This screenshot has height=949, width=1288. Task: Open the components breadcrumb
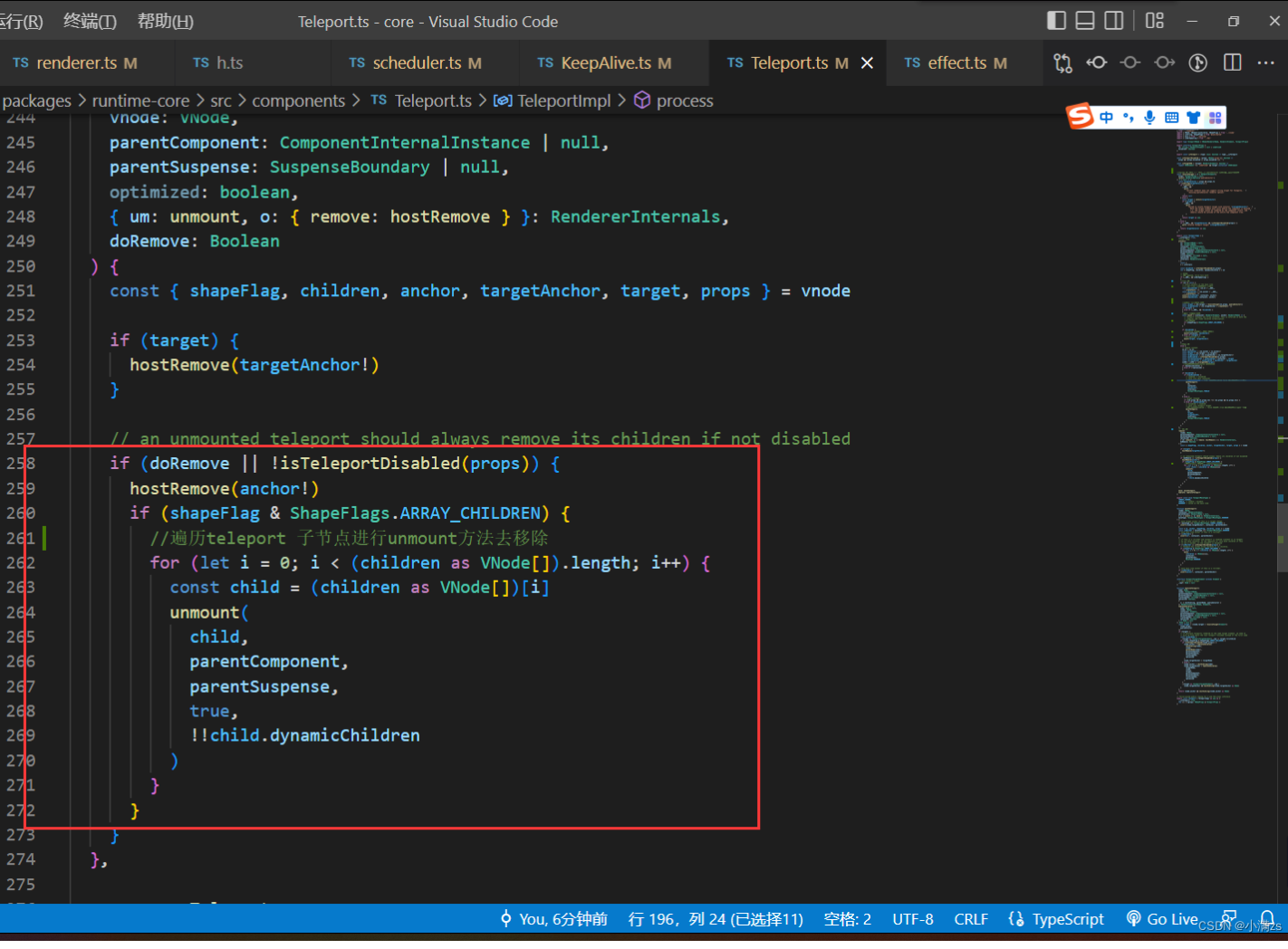click(298, 101)
